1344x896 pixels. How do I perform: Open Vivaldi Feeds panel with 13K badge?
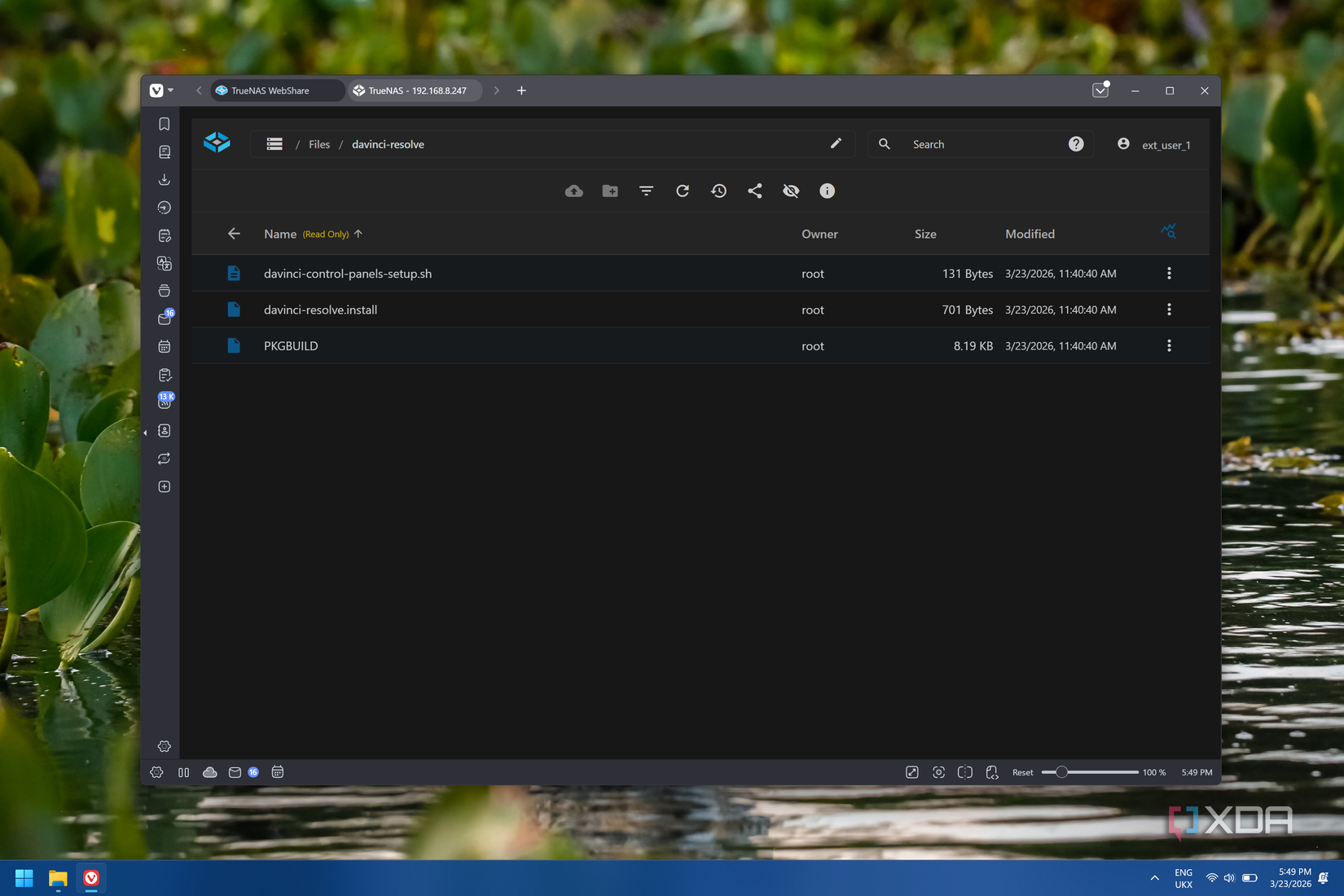click(x=165, y=401)
